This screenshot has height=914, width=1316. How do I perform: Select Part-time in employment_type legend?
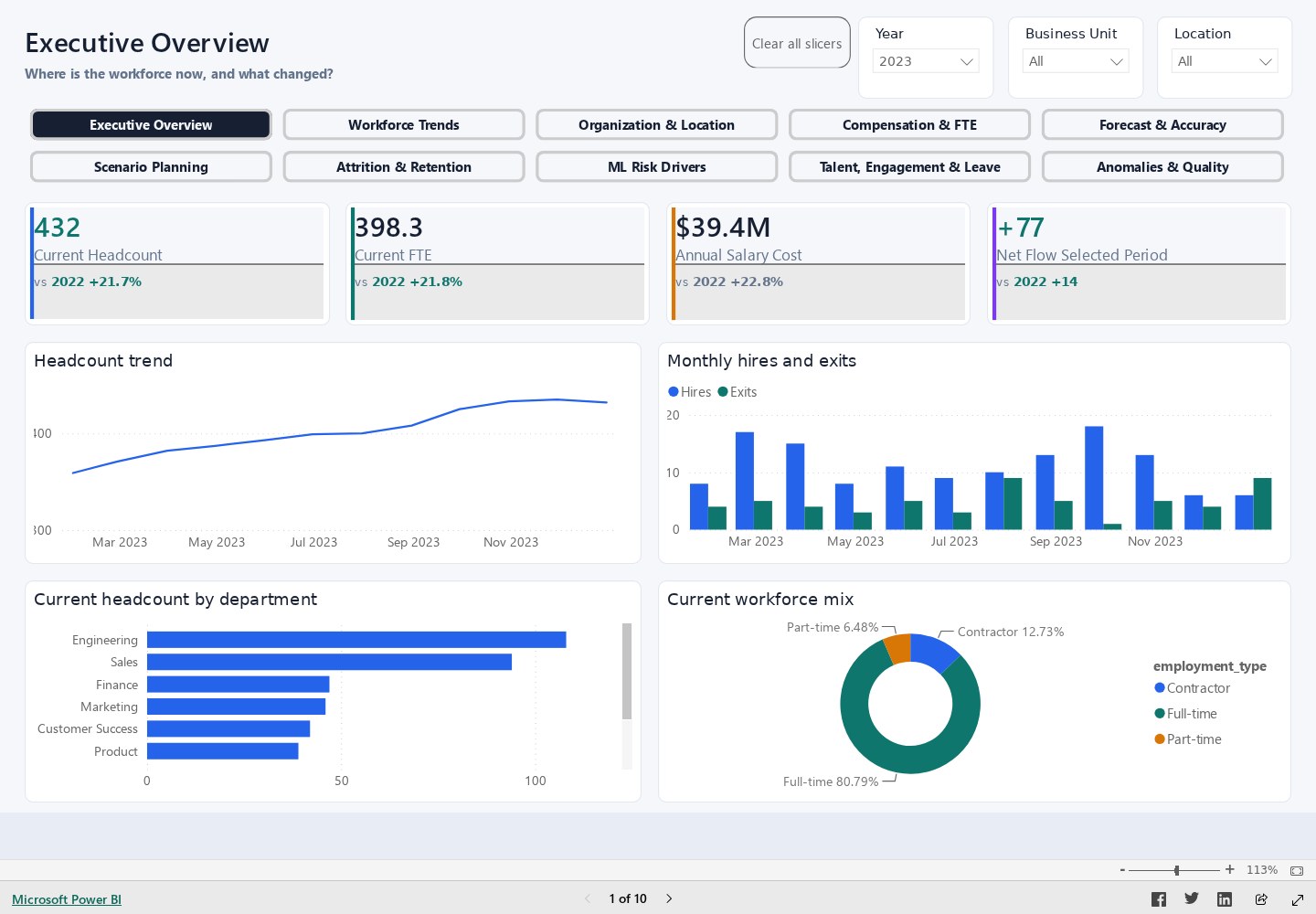click(1188, 739)
